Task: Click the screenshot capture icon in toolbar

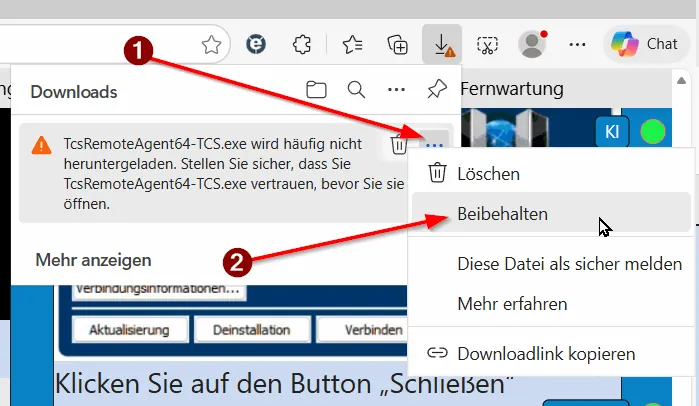Action: (487, 44)
